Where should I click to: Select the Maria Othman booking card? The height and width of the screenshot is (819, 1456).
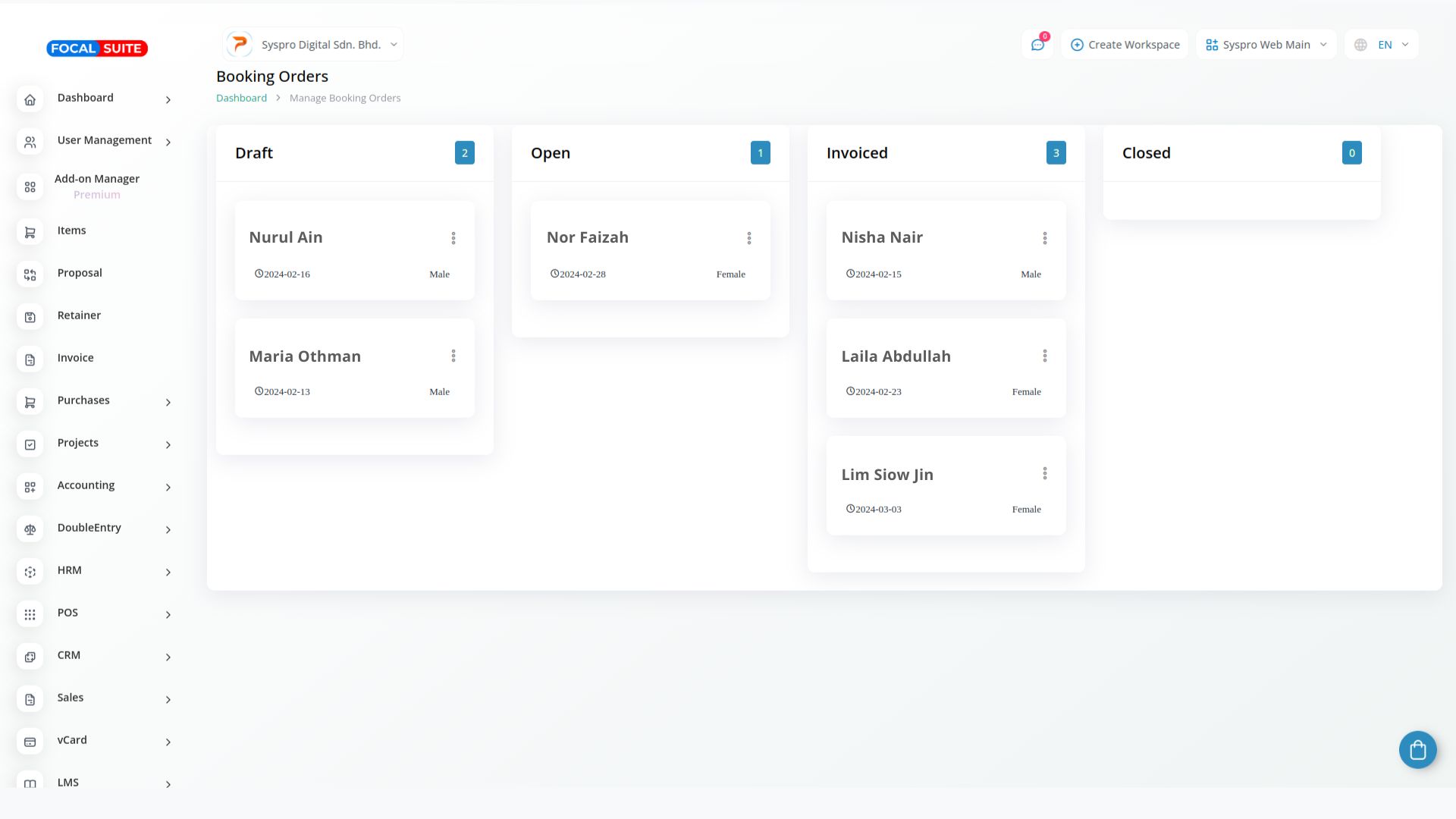click(x=305, y=356)
